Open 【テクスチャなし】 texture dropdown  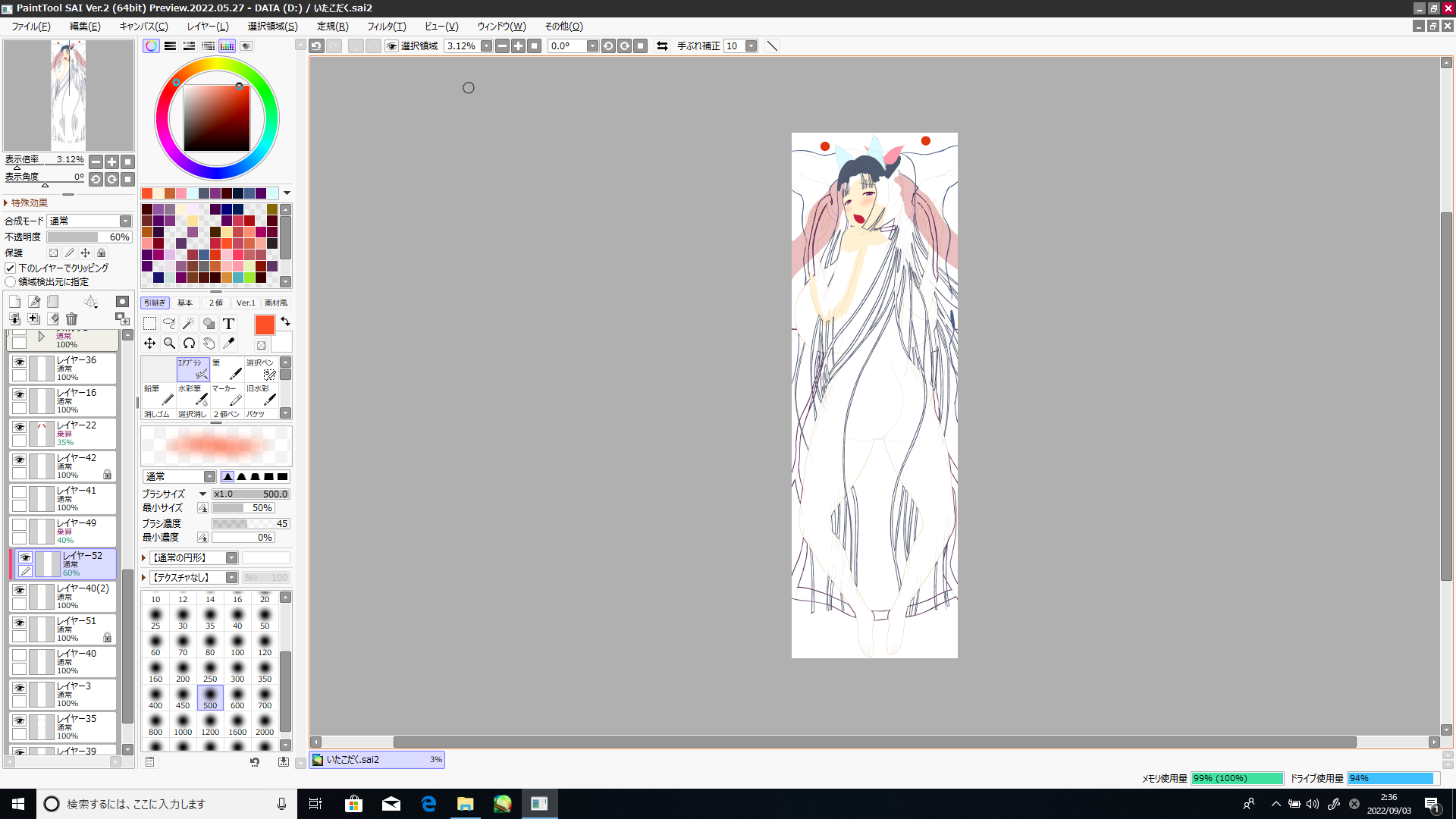[231, 578]
